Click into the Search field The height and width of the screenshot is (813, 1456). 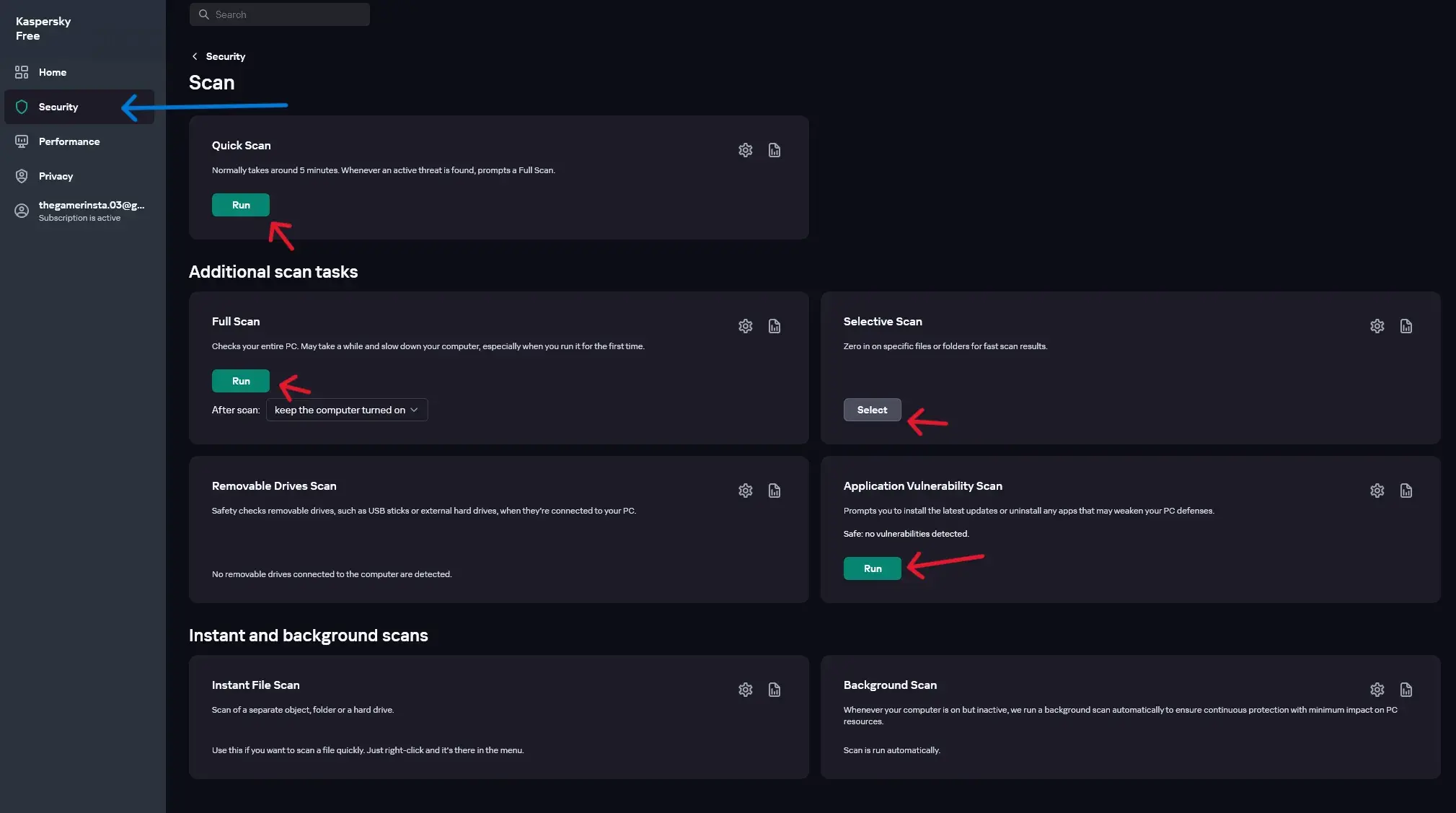coord(288,14)
